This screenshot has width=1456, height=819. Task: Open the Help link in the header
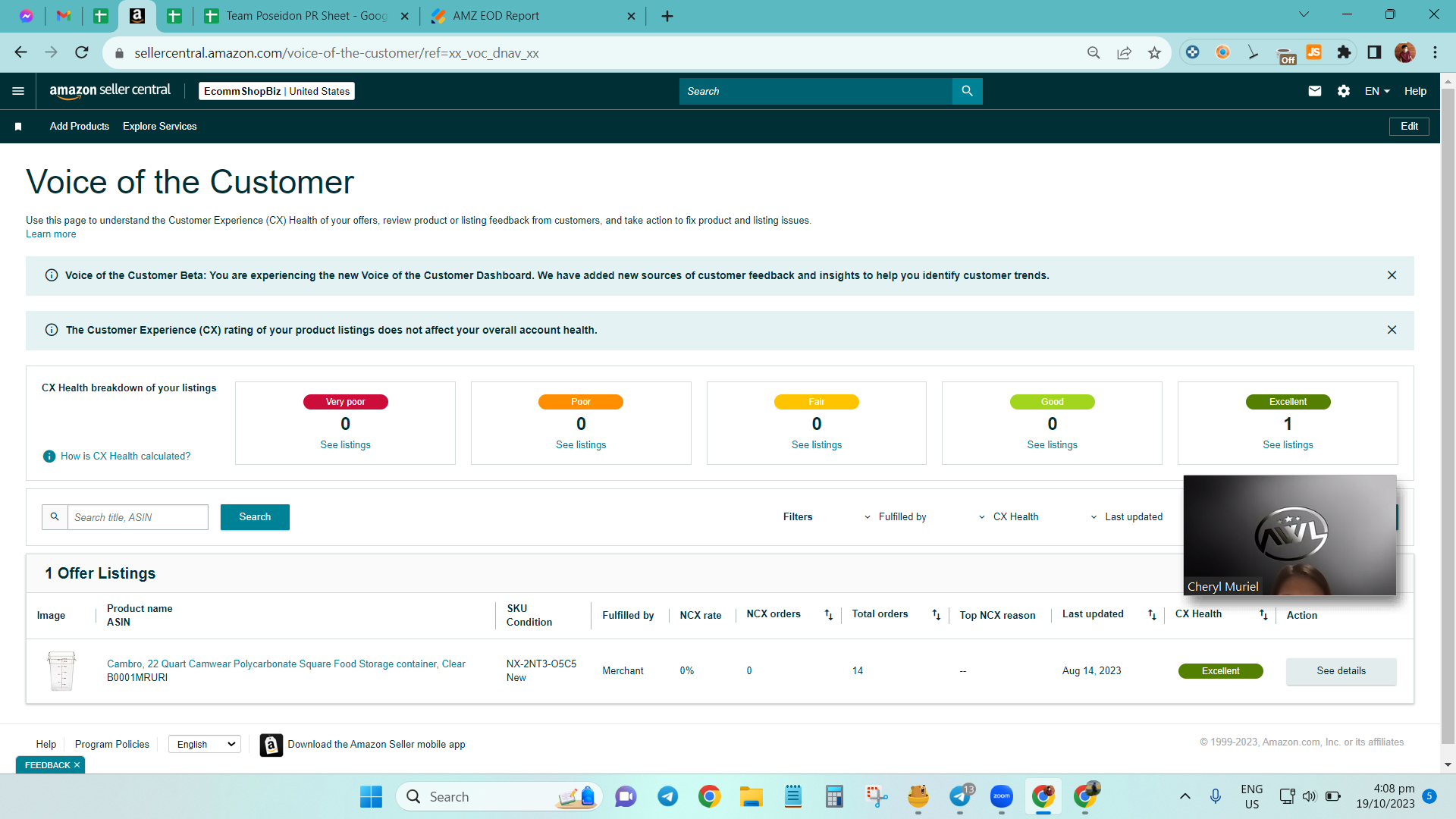1415,91
